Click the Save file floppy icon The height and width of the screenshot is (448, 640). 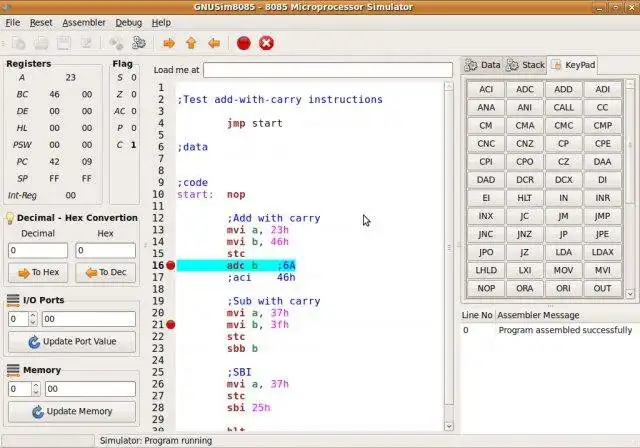click(x=63, y=43)
